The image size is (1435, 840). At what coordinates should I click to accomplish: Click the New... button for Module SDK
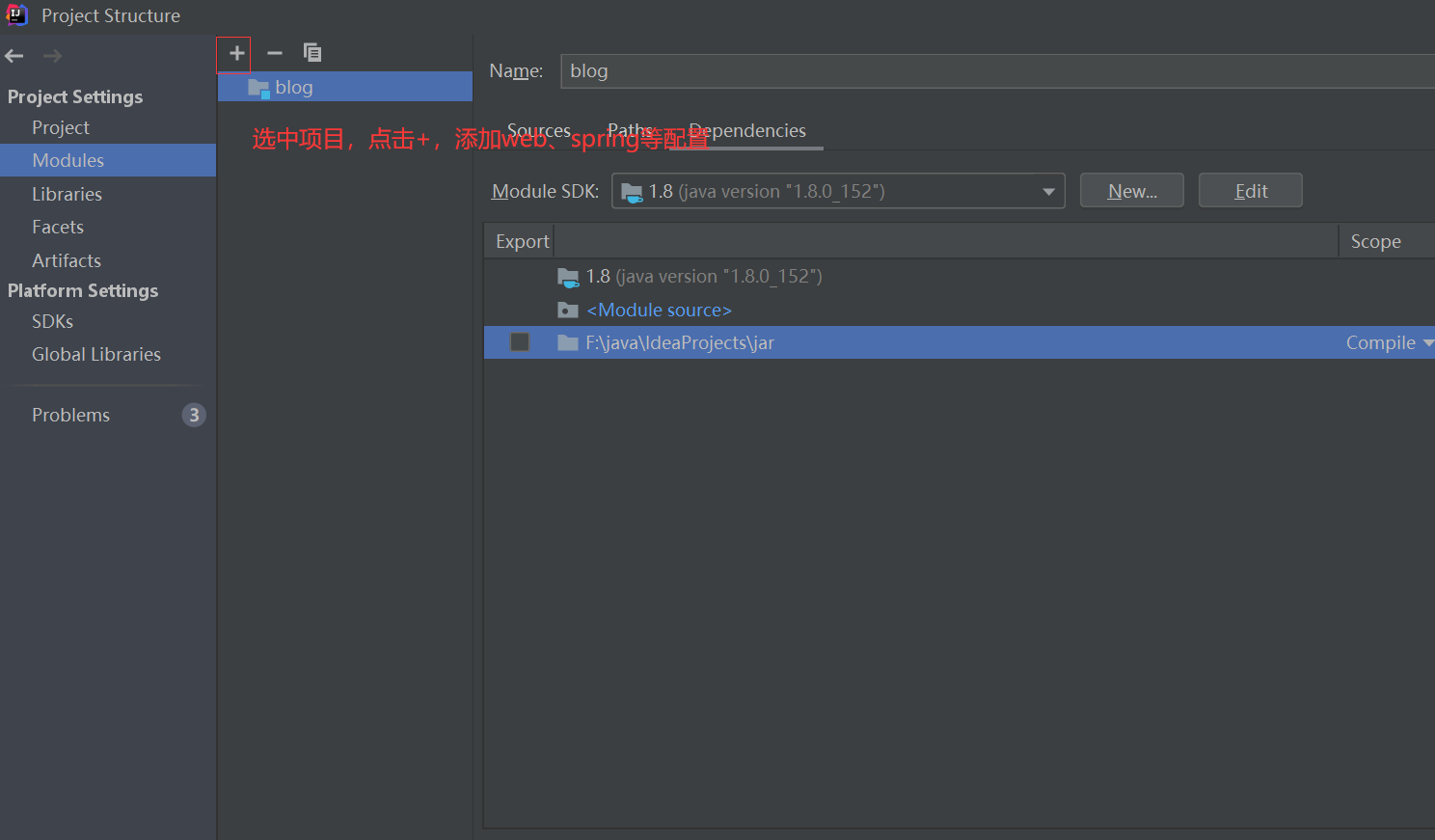click(1131, 190)
